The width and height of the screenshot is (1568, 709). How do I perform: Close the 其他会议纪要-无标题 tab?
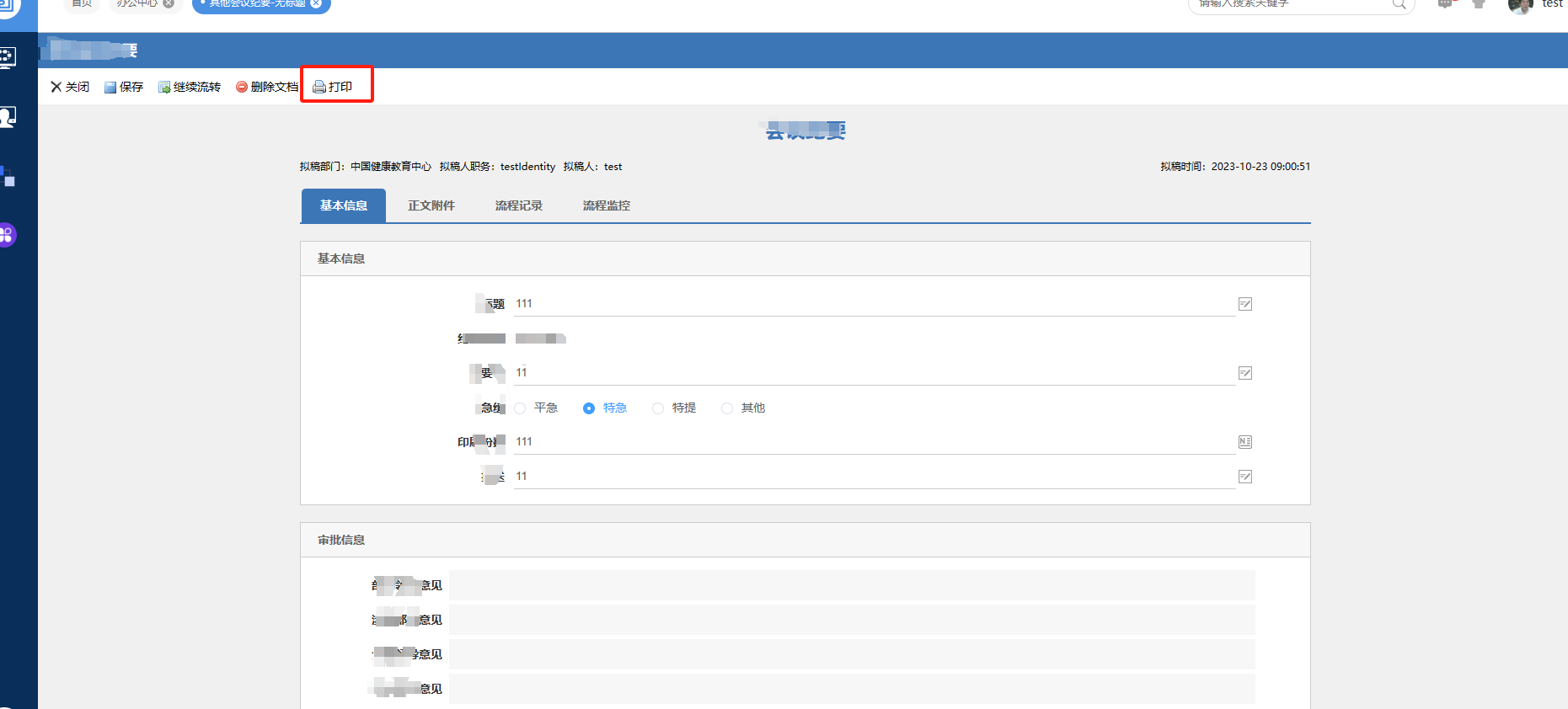pos(316,3)
